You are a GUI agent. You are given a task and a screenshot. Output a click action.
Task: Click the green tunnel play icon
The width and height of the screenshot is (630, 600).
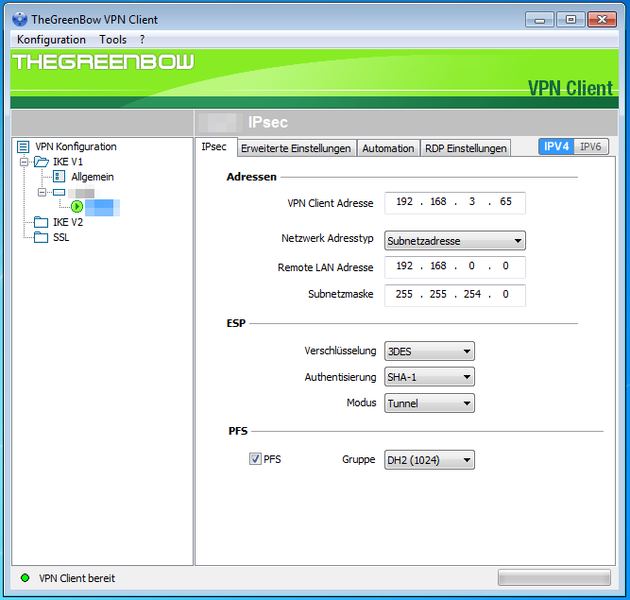77,206
